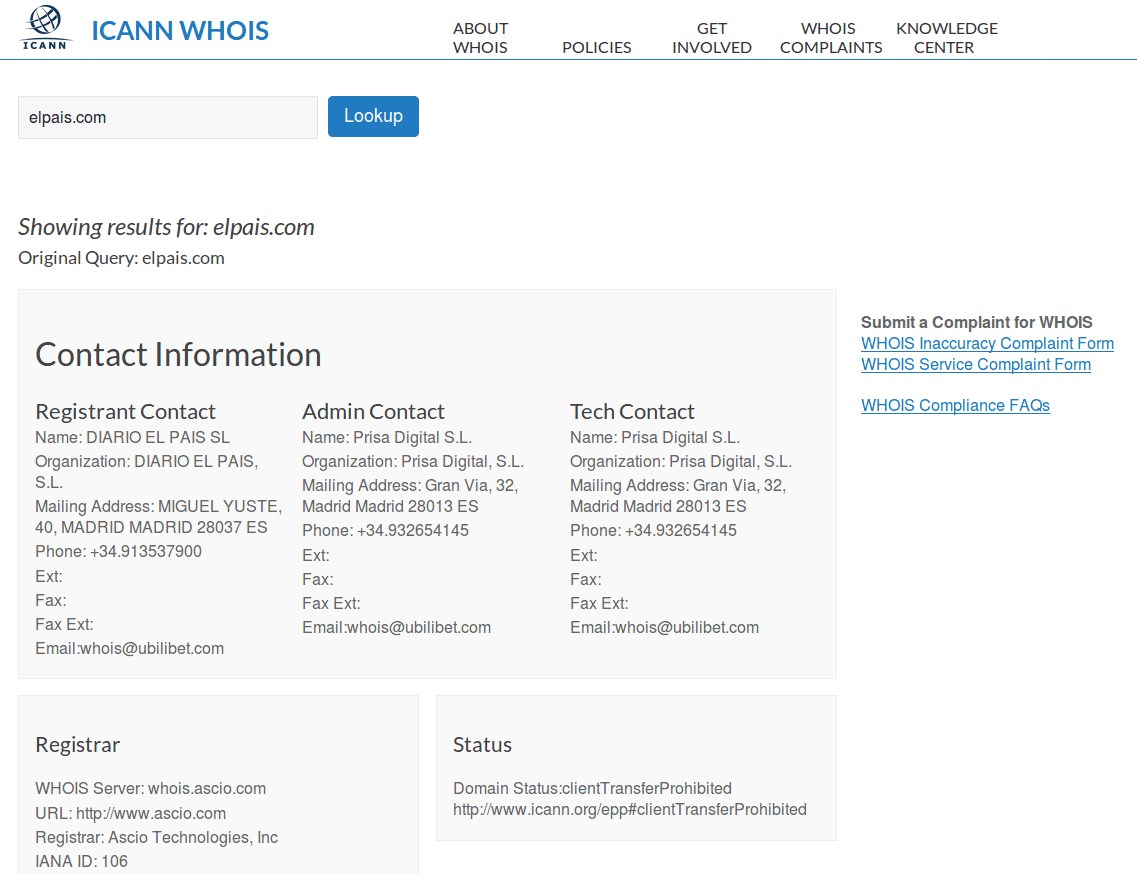Click the domain search input field
This screenshot has width=1137, height=874.
coord(167,117)
